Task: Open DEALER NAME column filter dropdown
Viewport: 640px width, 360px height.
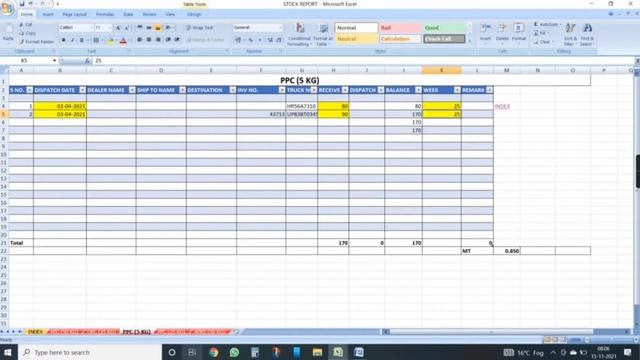Action: point(132,90)
